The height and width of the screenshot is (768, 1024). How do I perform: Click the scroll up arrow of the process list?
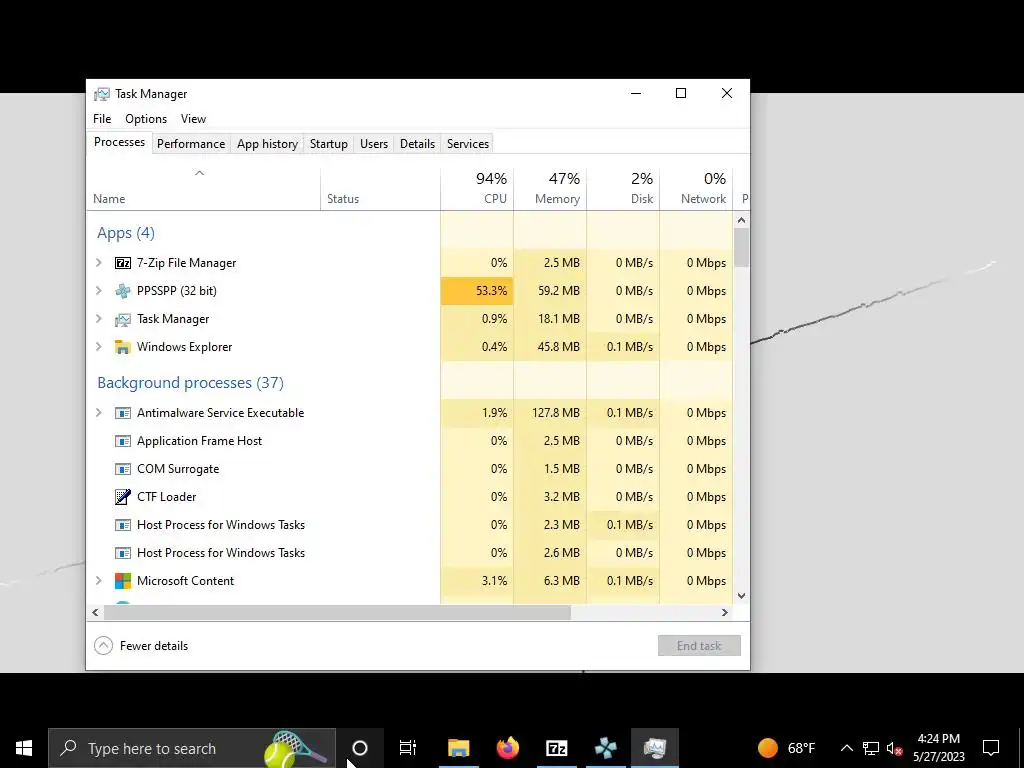click(x=741, y=220)
